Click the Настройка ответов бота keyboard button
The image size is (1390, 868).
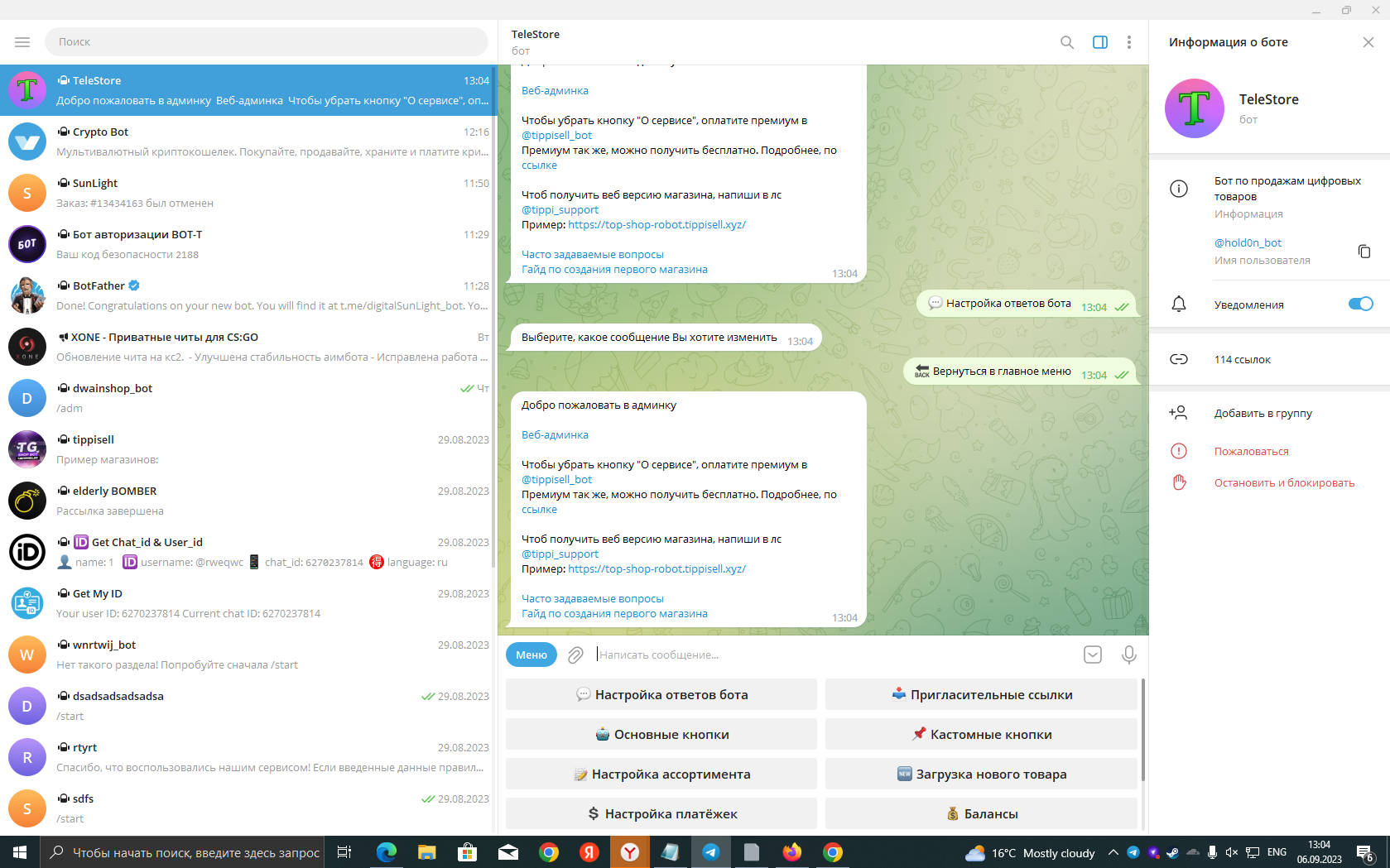tap(661, 694)
